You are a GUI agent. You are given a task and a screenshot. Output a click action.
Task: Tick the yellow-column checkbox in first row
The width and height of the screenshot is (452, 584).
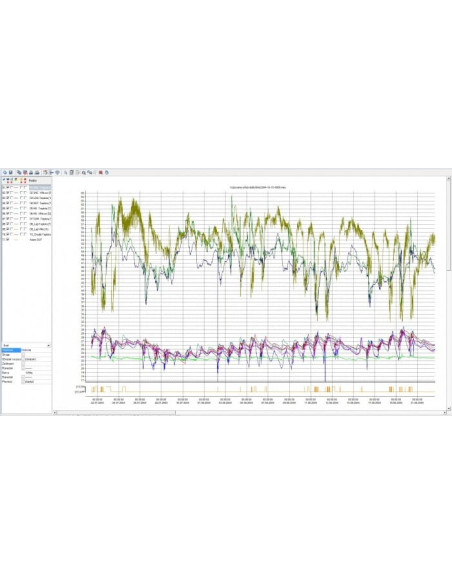coord(21,187)
